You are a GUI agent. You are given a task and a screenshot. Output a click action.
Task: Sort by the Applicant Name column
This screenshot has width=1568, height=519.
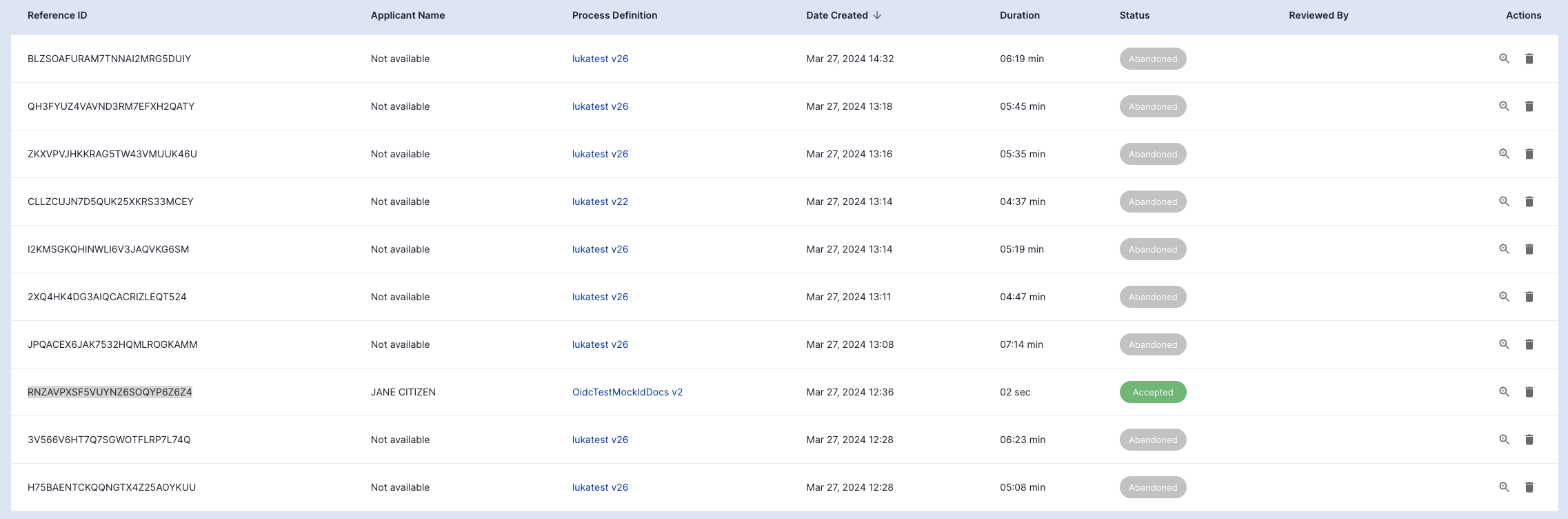click(408, 15)
